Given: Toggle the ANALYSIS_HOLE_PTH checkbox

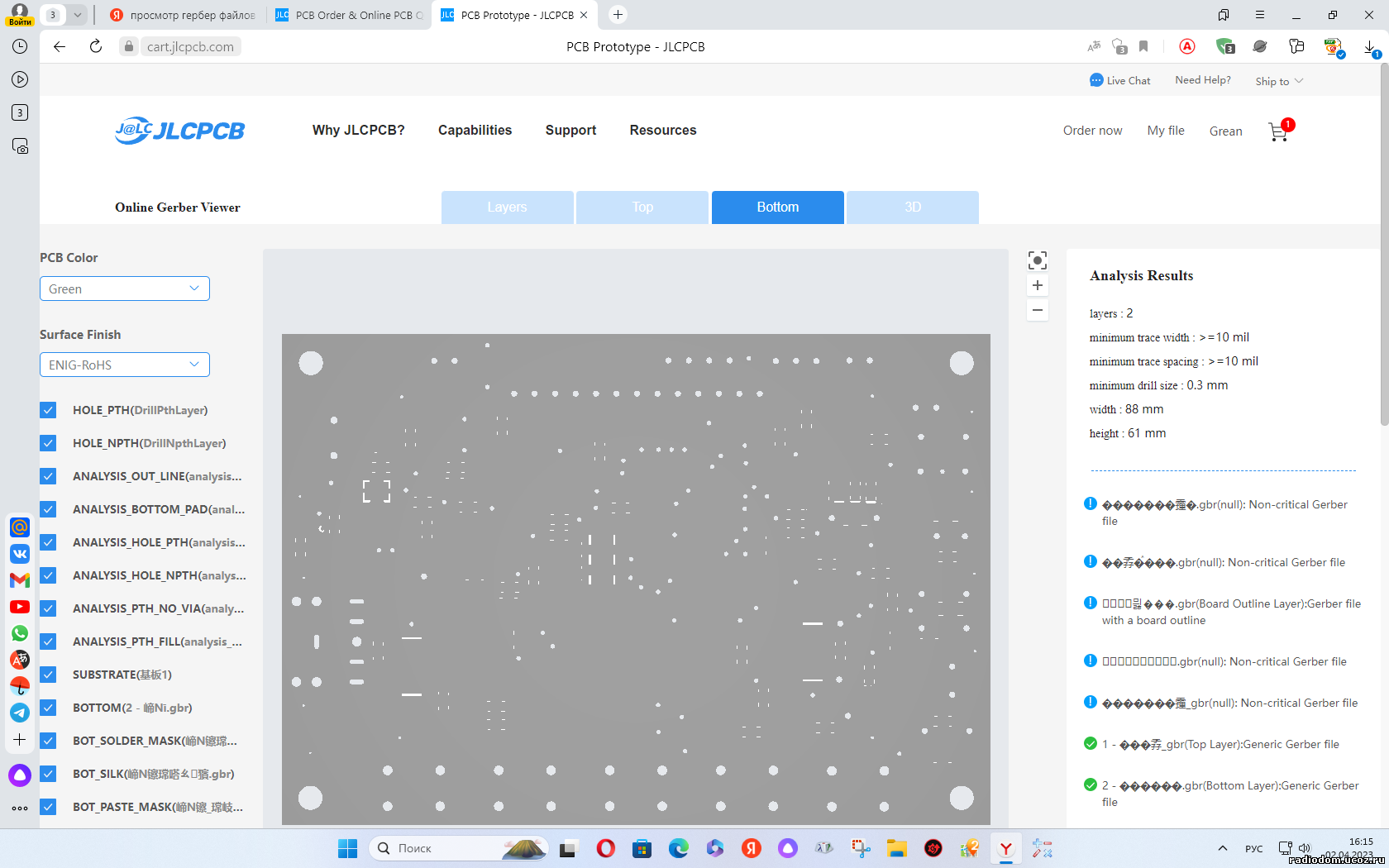Looking at the screenshot, I should [48, 542].
